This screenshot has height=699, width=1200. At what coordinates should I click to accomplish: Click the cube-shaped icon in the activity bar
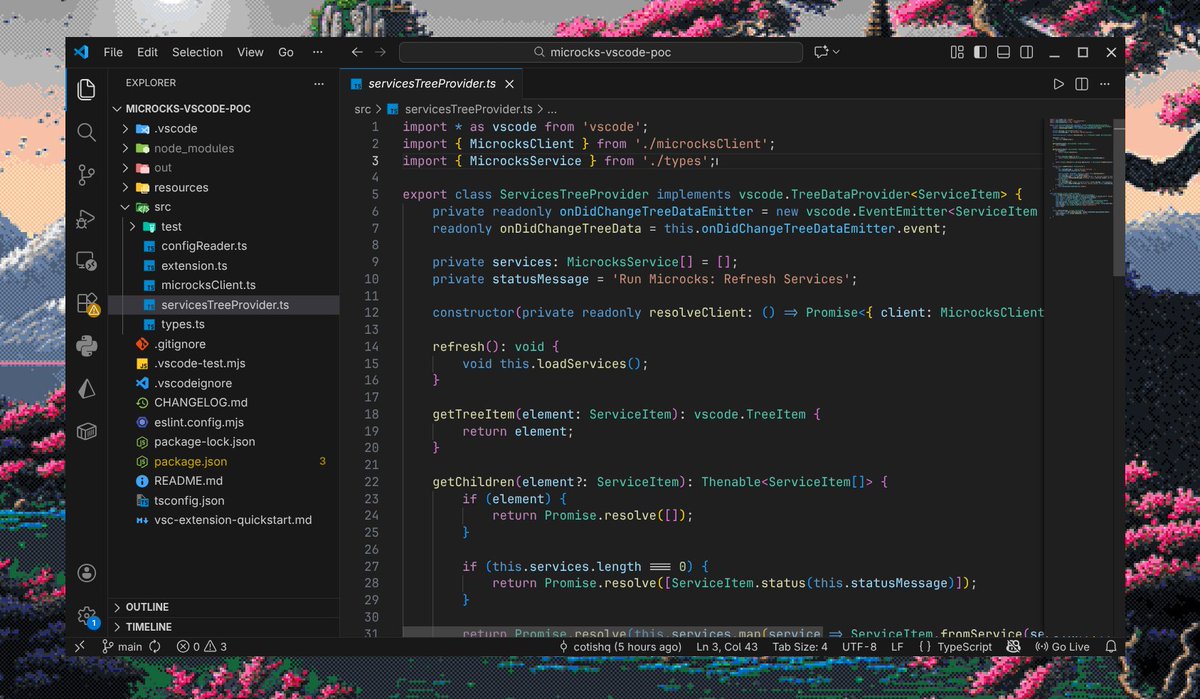click(x=87, y=432)
